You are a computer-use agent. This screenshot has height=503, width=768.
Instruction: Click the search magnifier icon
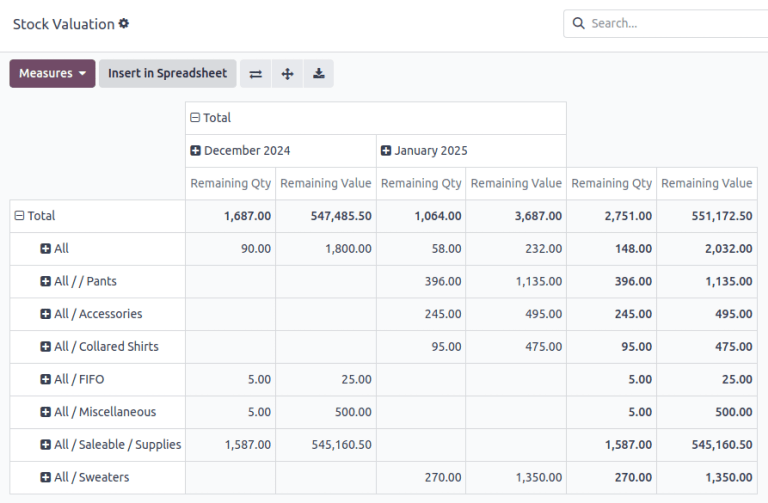(579, 23)
